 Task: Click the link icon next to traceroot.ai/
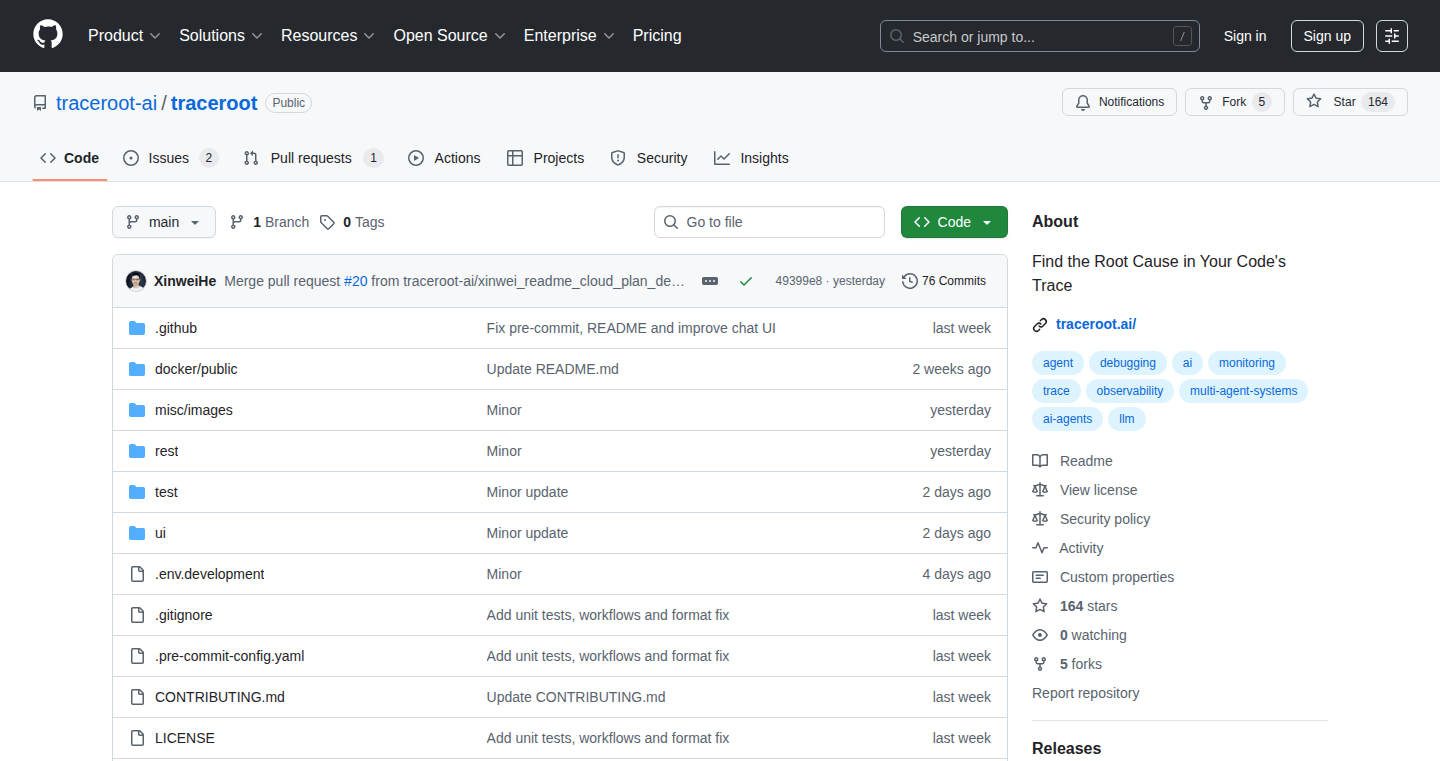click(x=1040, y=324)
